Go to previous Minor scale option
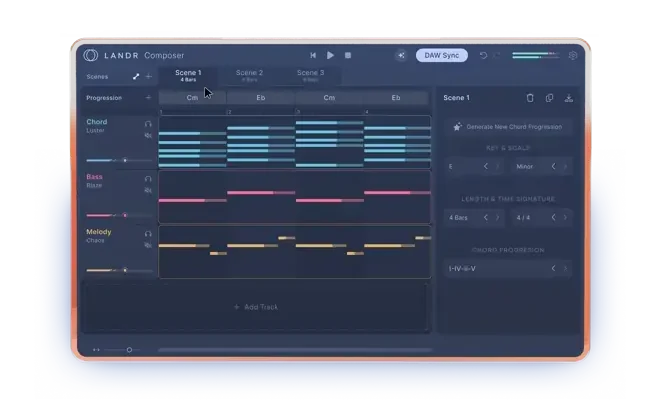The width and height of the screenshot is (659, 400). tap(552, 166)
